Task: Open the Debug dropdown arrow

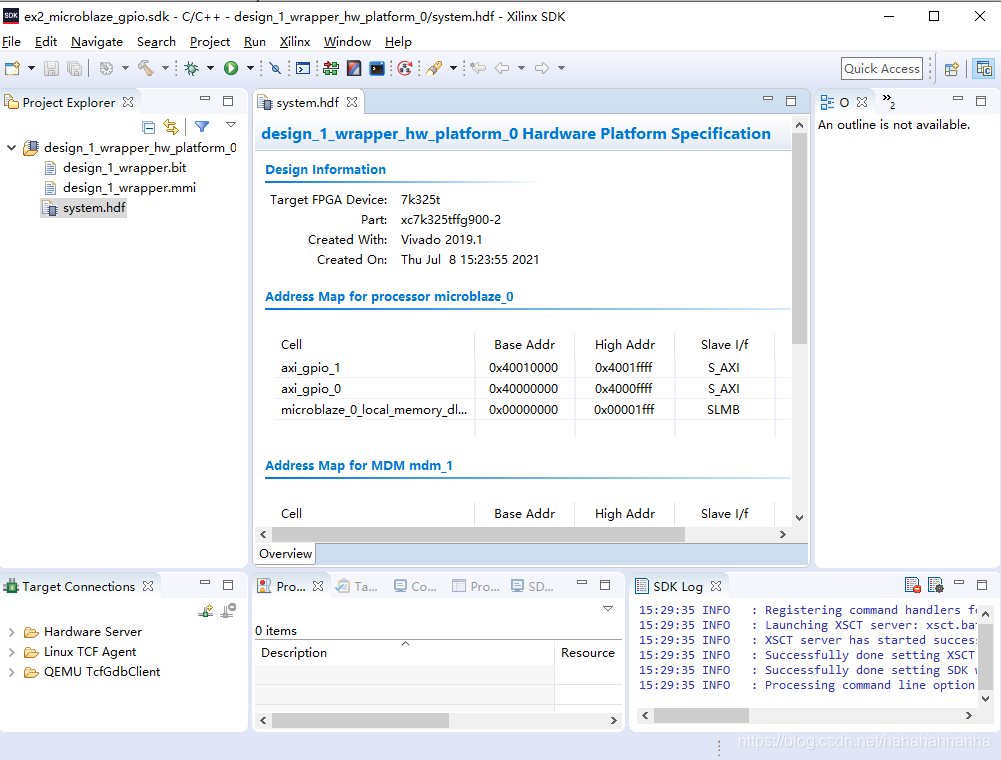Action: (x=210, y=68)
